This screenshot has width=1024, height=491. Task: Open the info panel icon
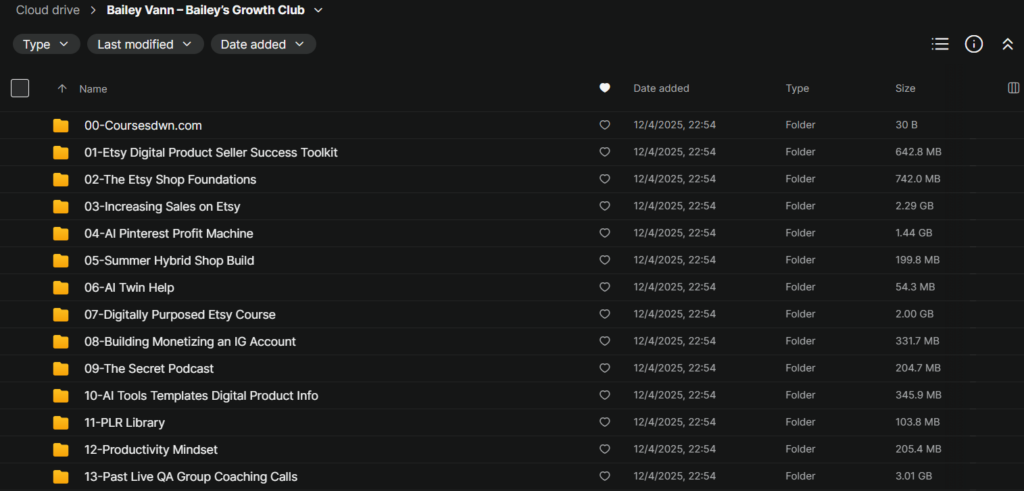tap(974, 44)
